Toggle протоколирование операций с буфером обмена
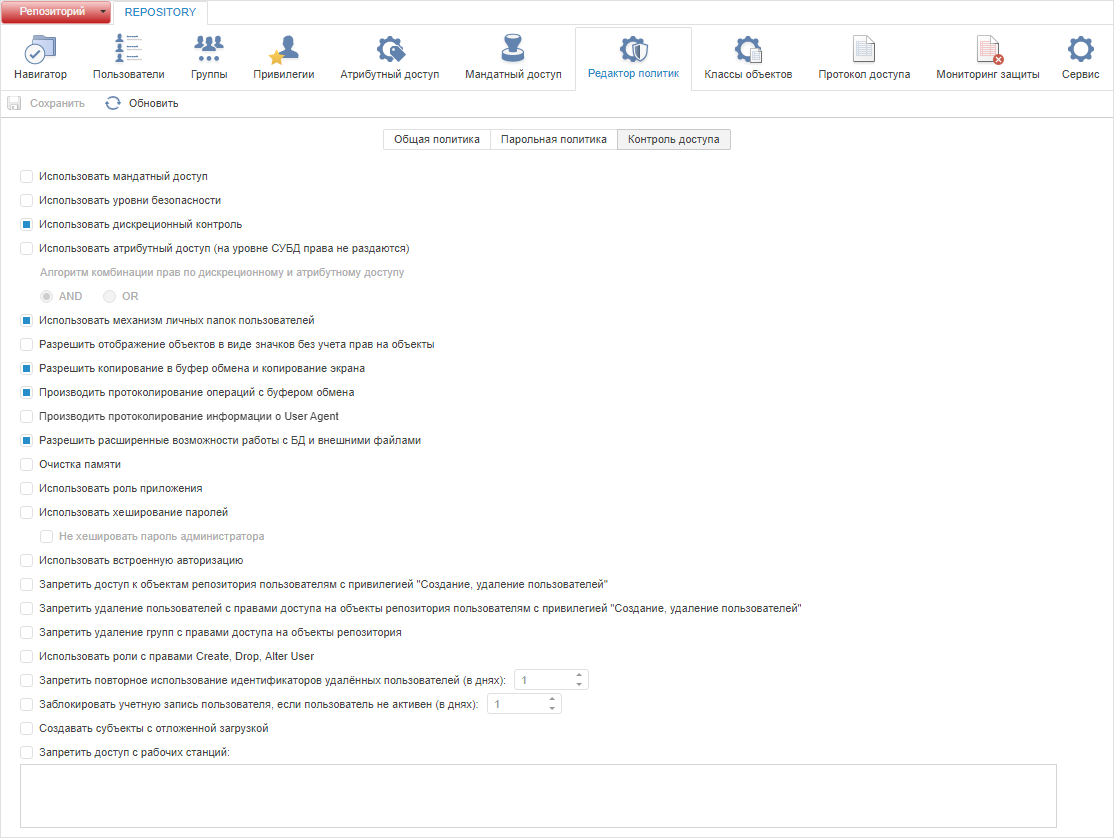 coord(26,393)
